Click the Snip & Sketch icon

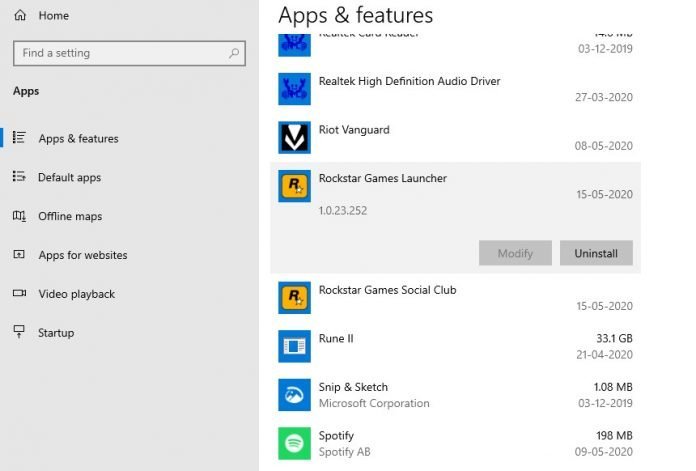(294, 395)
